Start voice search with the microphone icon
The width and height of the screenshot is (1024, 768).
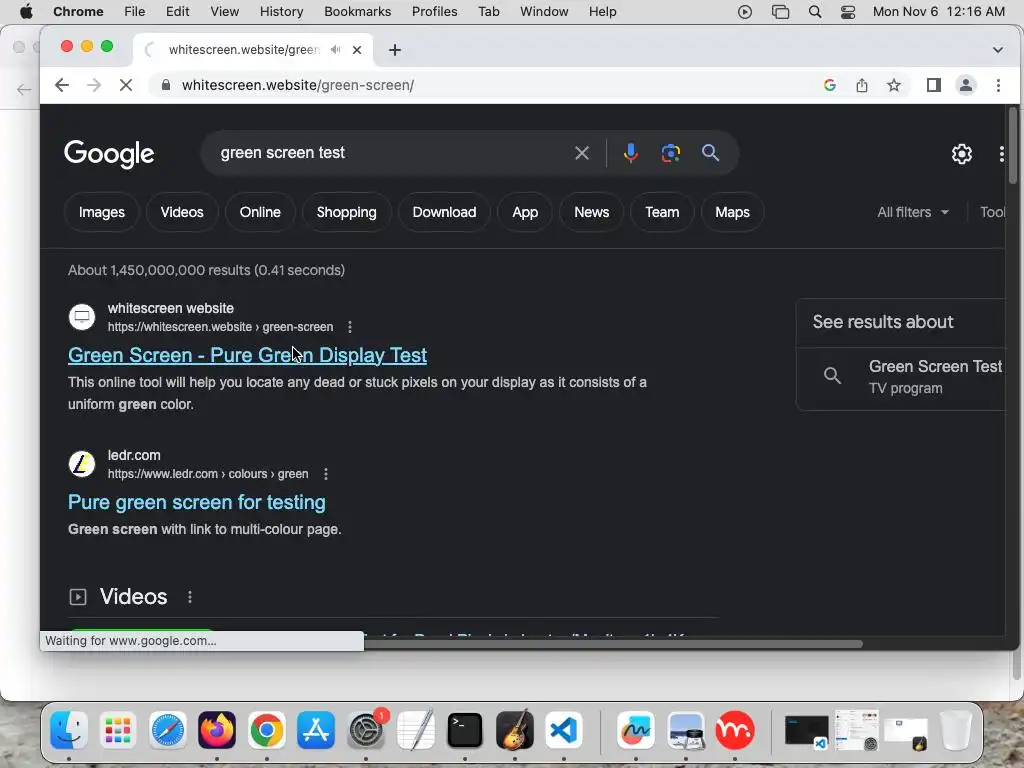point(630,153)
